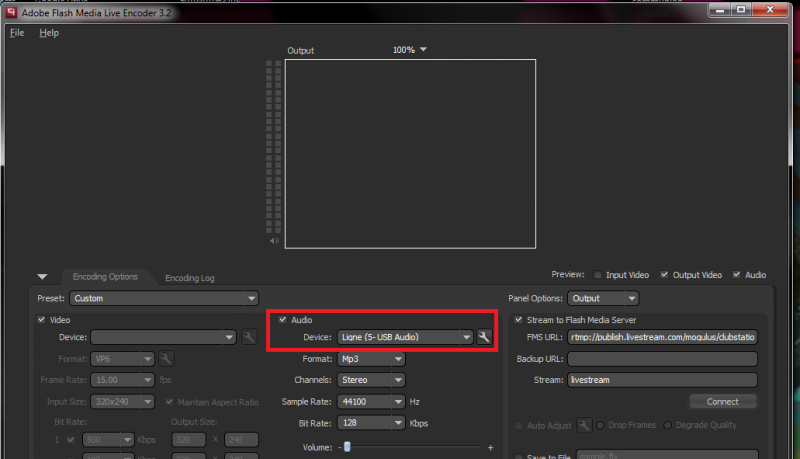The height and width of the screenshot is (459, 800).
Task: Click the FMS URL input field
Action: pos(662,337)
